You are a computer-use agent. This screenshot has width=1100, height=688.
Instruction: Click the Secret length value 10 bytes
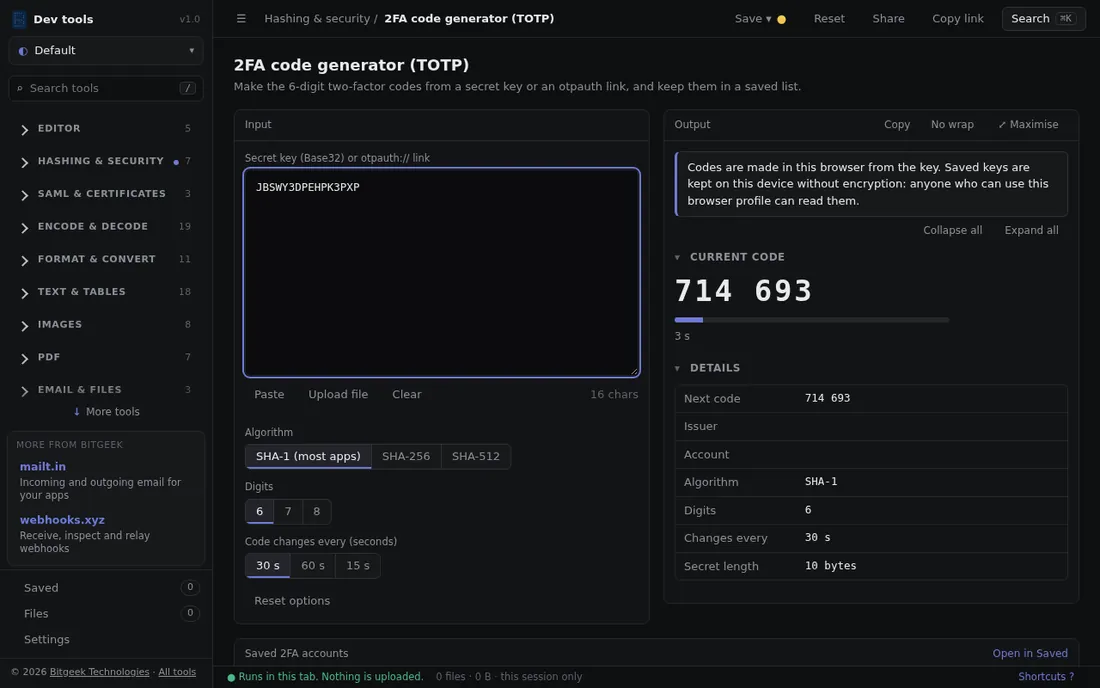(831, 566)
